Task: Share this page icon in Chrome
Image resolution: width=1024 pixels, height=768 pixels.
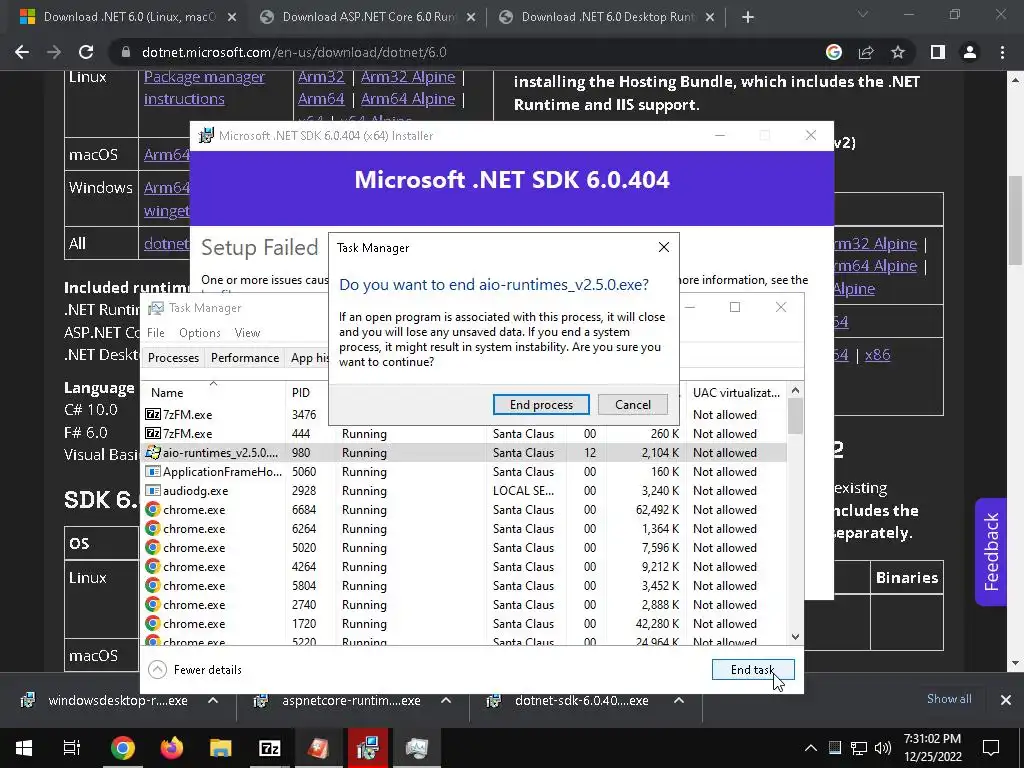Action: (866, 52)
